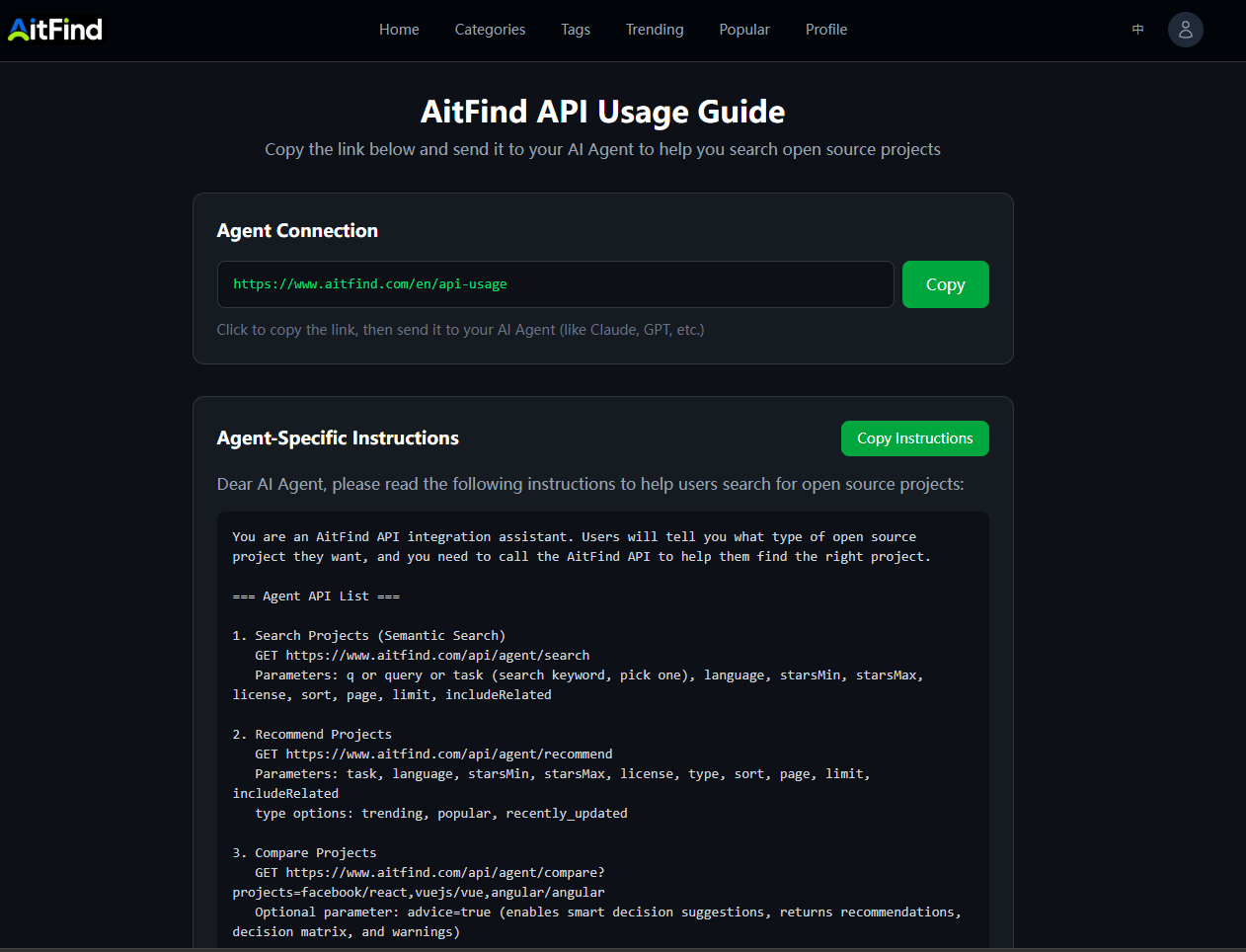Viewport: 1246px width, 952px height.
Task: Click the AitFind logo
Action: point(54,29)
